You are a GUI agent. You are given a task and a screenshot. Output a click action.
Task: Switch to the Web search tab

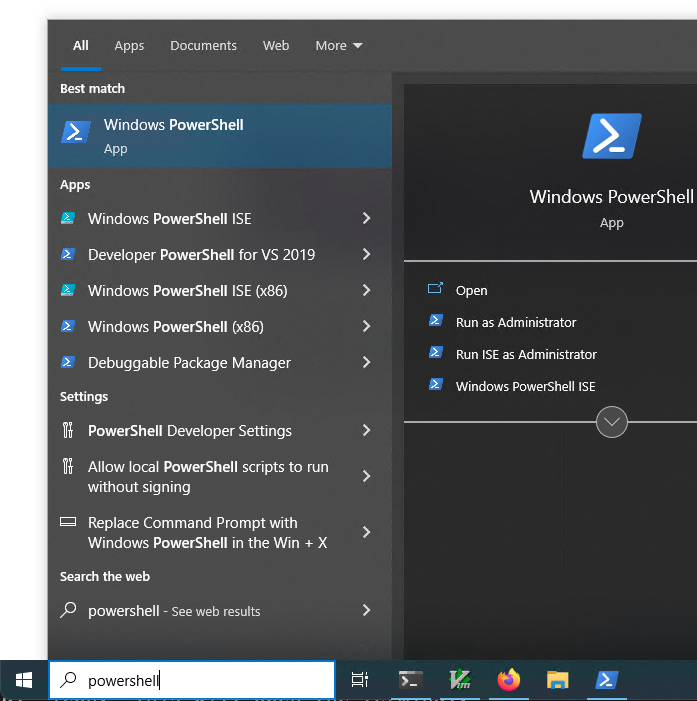(x=276, y=46)
